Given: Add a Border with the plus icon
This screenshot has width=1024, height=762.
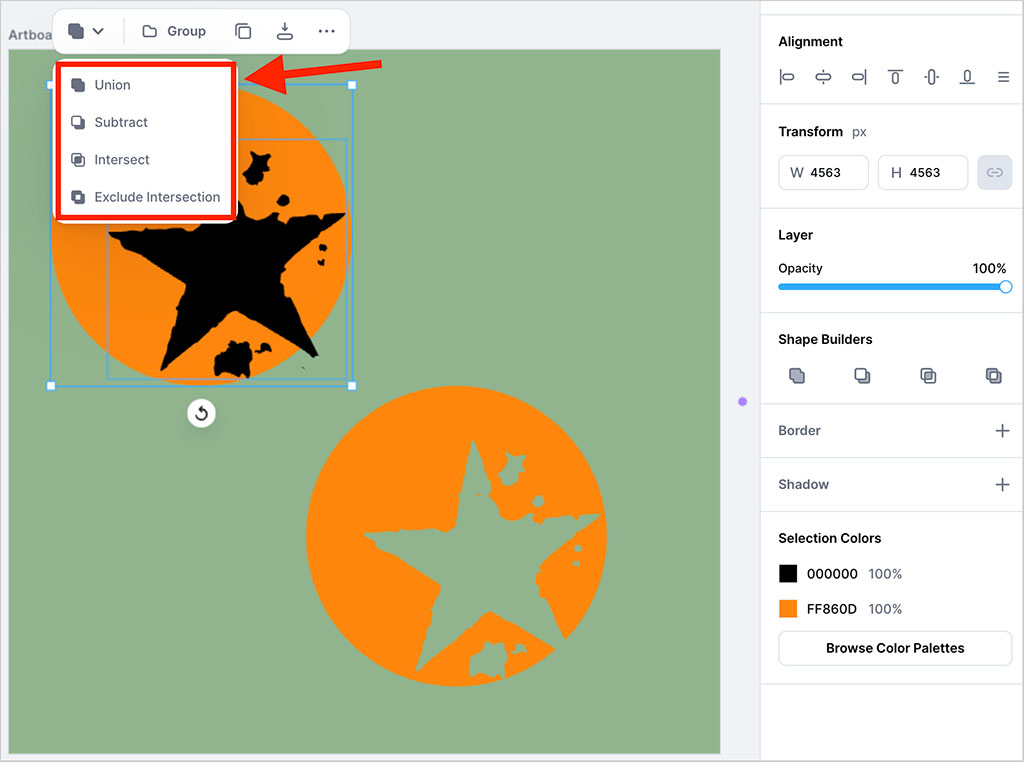Looking at the screenshot, I should [x=1002, y=431].
